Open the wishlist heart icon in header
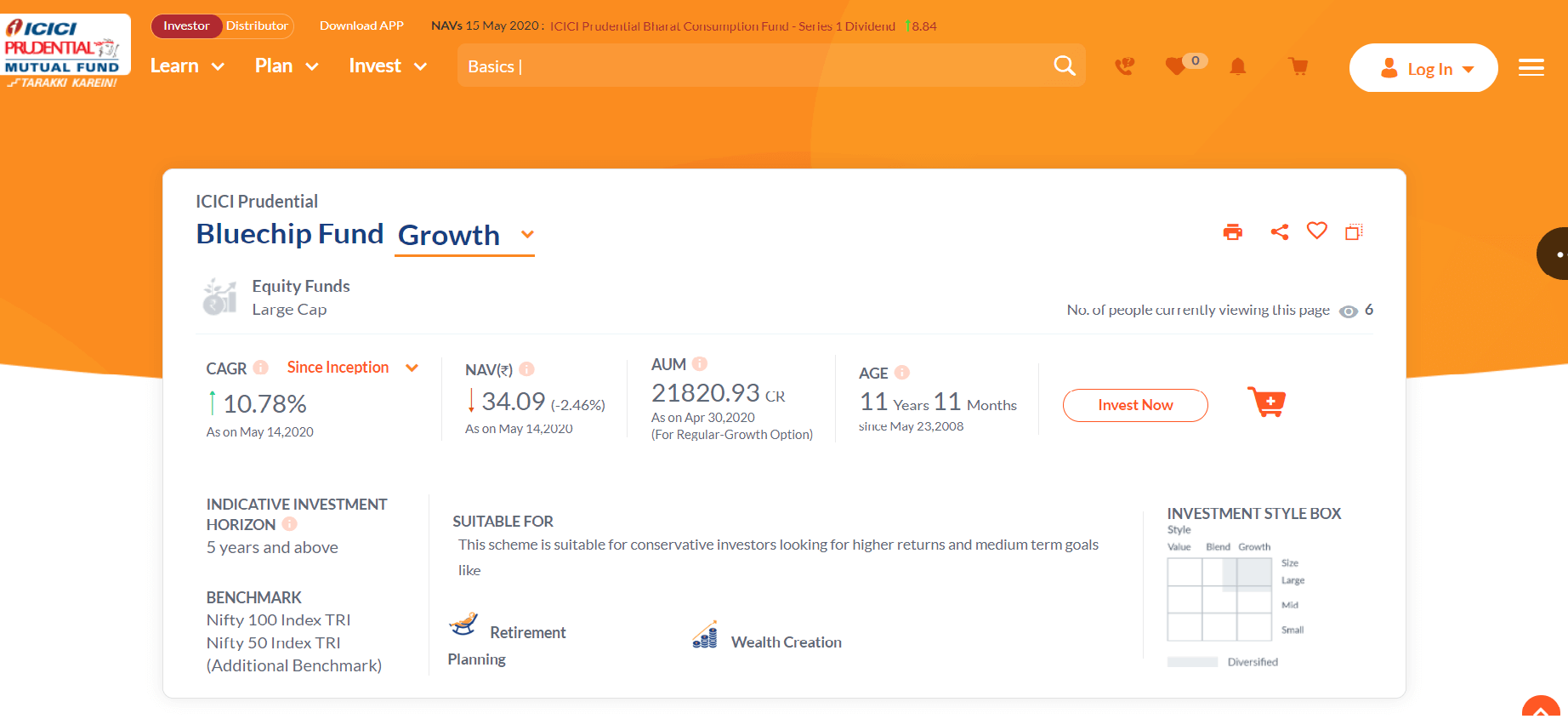The width and height of the screenshot is (1568, 719). 1175,66
